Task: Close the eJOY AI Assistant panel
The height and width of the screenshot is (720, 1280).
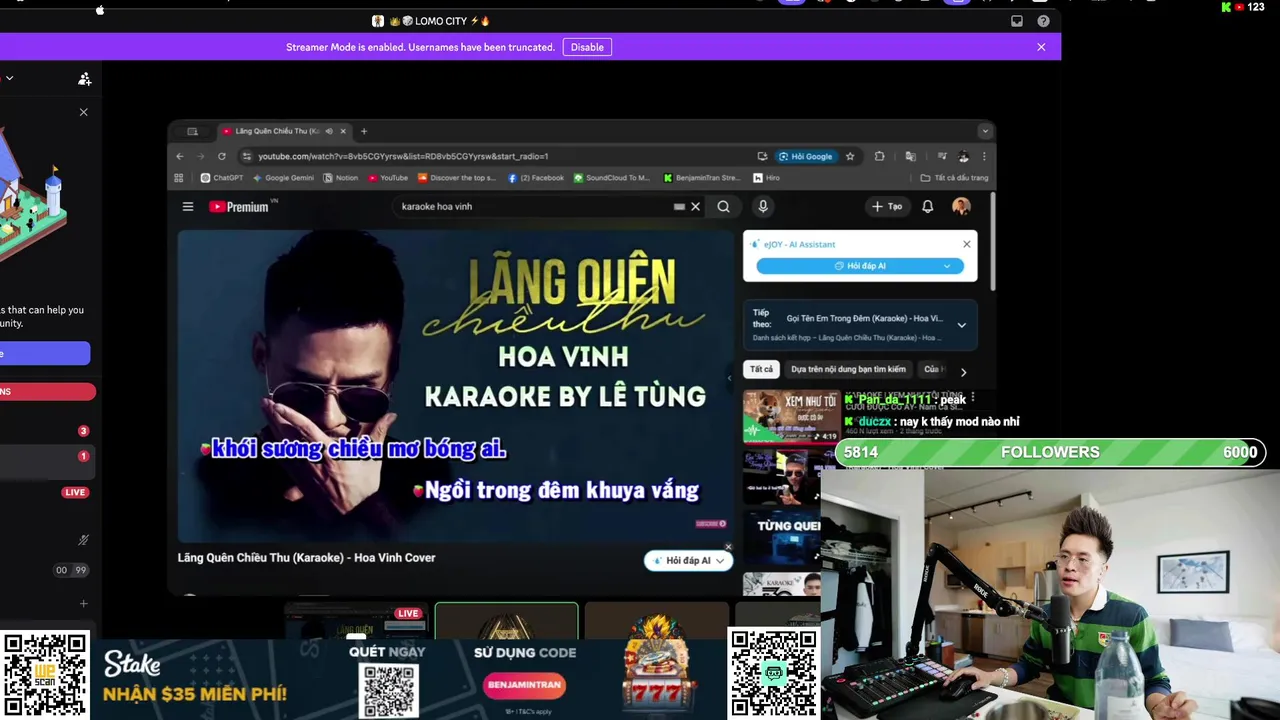Action: pos(966,244)
